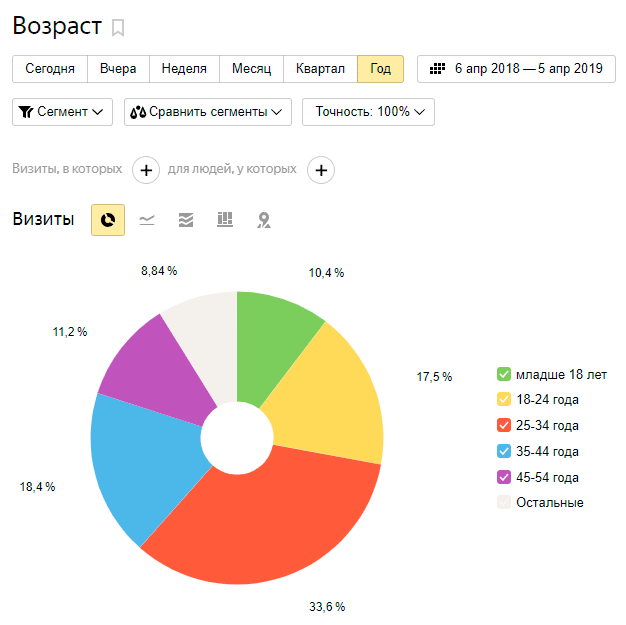Toggle младше 18 лет checkbox

(504, 374)
